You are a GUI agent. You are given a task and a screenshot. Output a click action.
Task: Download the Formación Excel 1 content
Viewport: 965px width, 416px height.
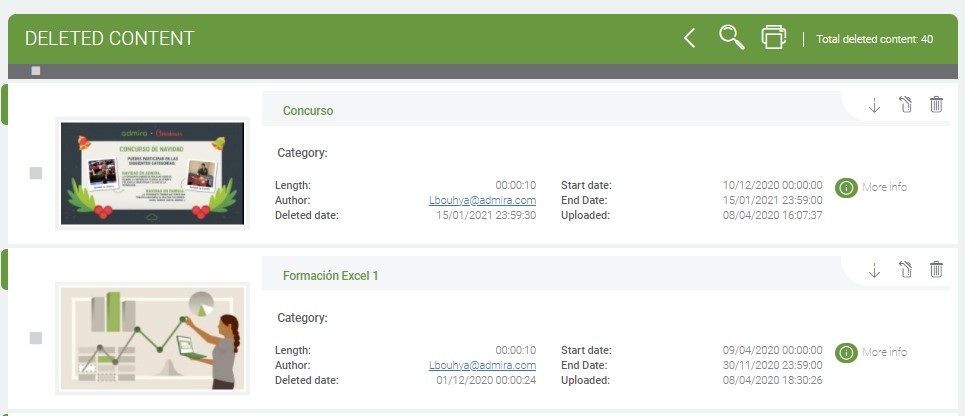[x=874, y=269]
